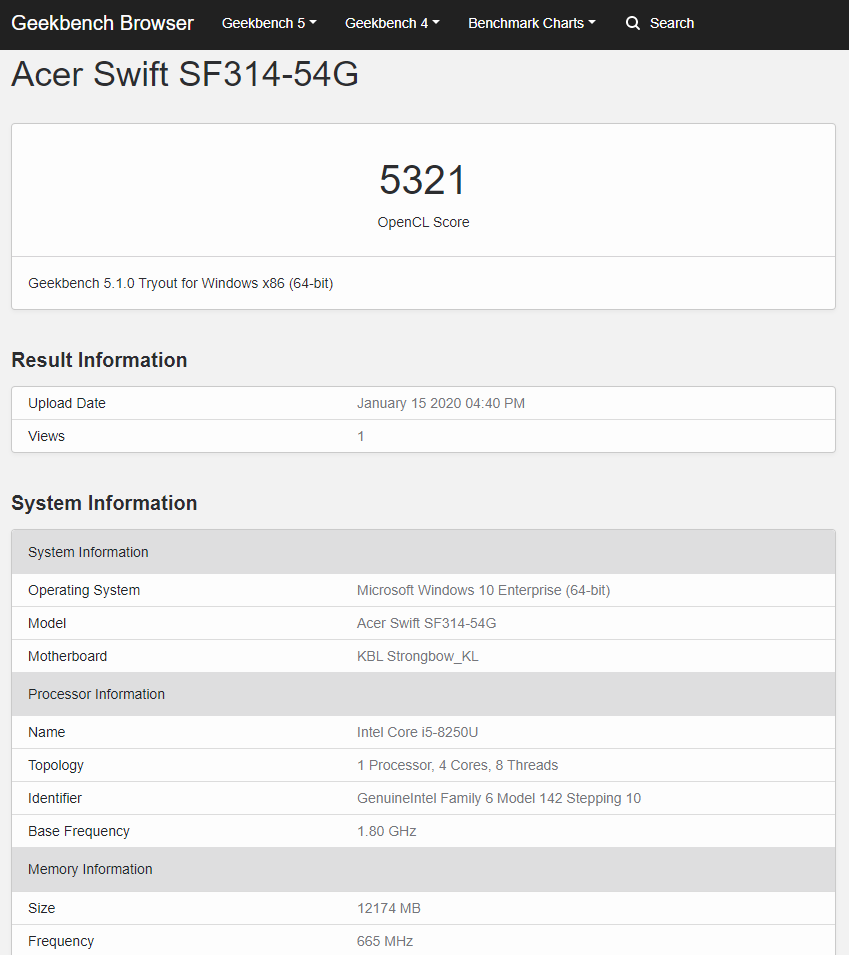Click the Base Frequency label
849x955 pixels.
pos(79,831)
